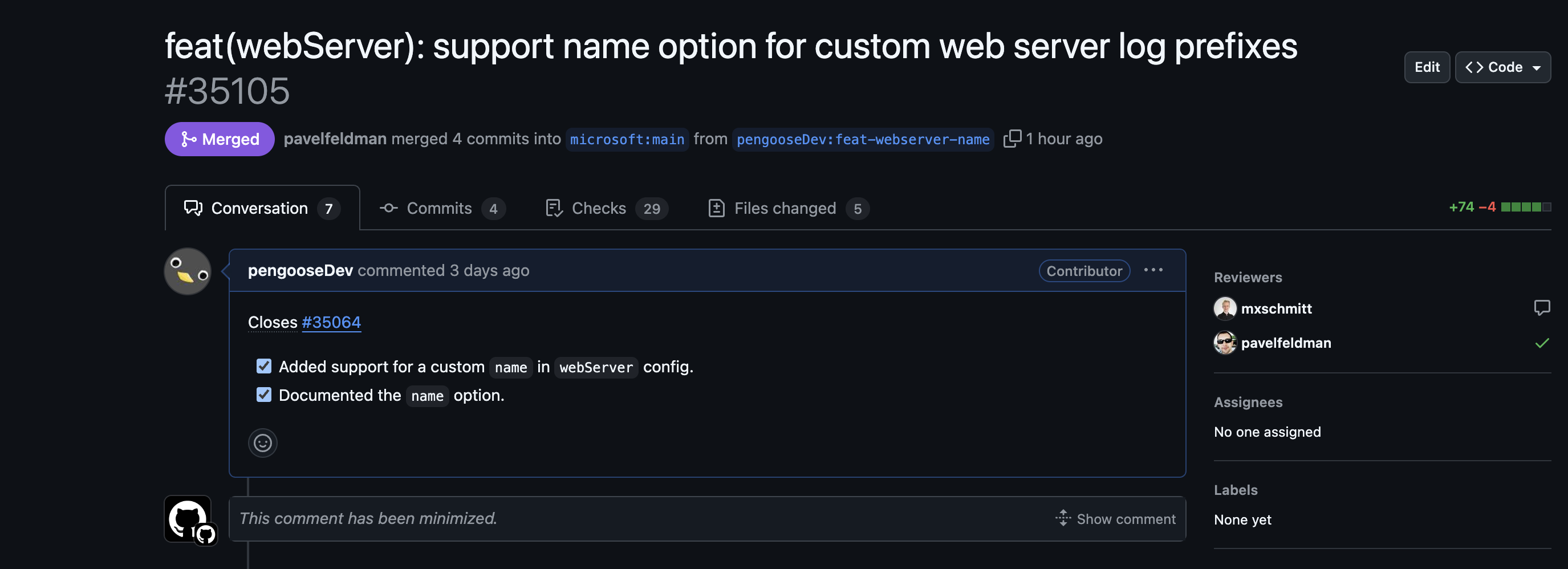Click the Contributor badge
The image size is (1568, 569).
(1084, 271)
